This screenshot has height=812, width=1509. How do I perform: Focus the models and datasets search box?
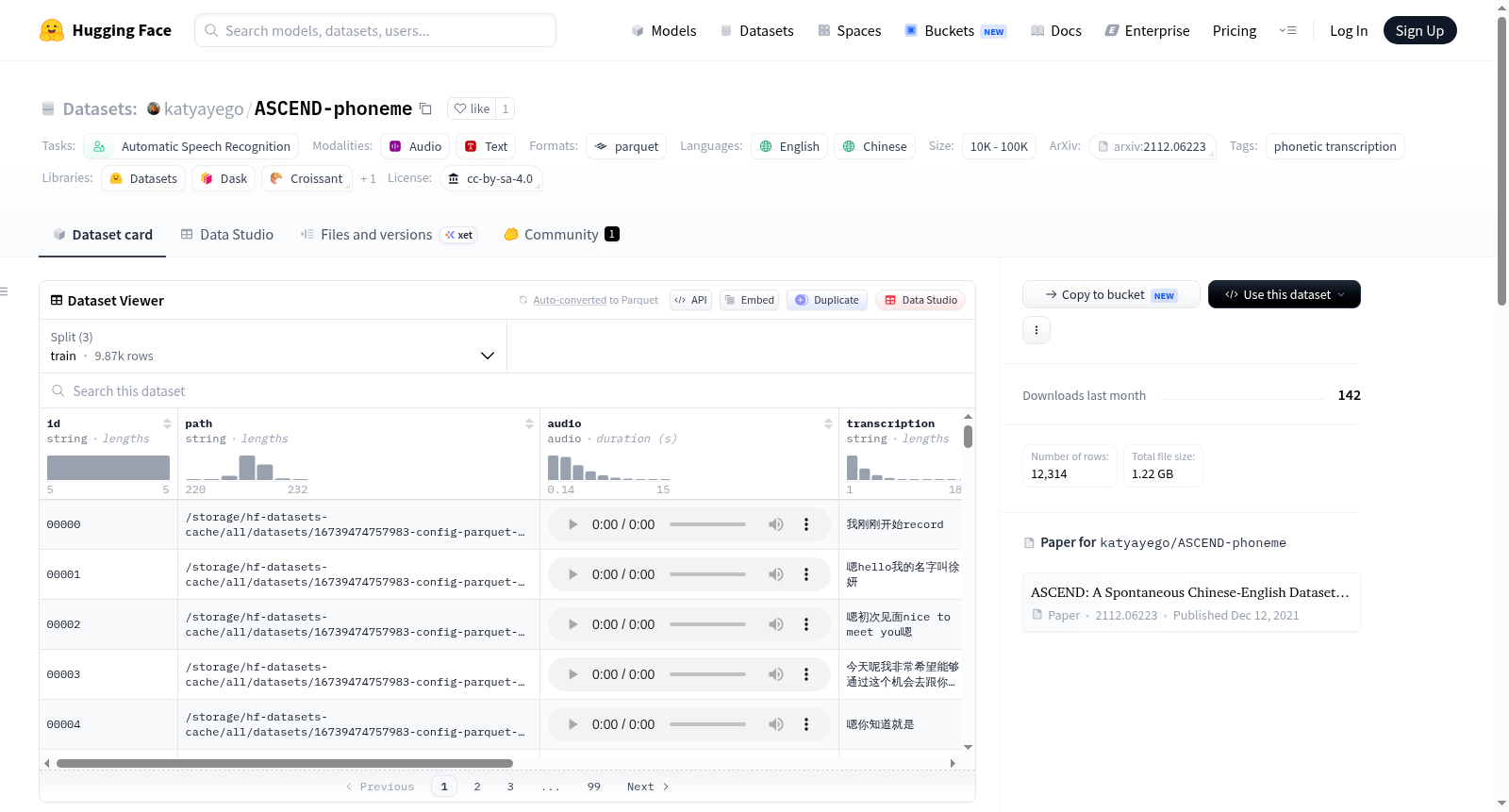coord(375,30)
